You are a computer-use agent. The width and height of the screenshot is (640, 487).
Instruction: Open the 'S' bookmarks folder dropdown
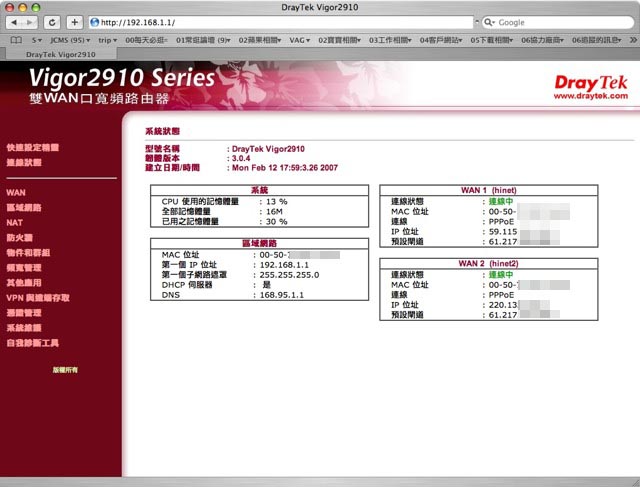click(x=37, y=40)
